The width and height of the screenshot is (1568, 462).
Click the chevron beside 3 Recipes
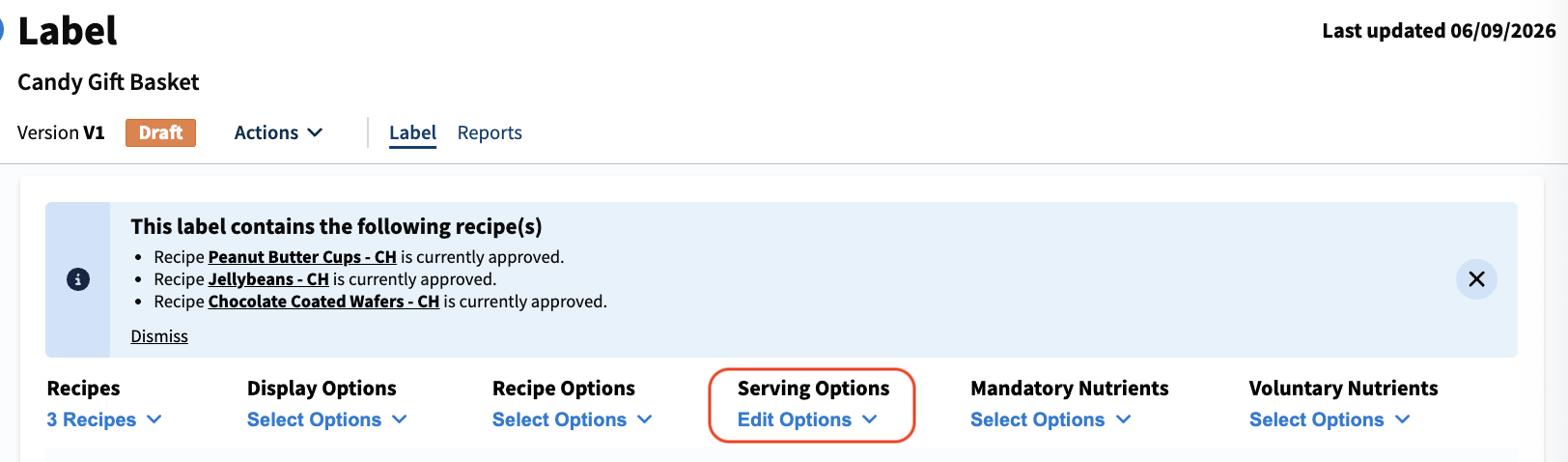coord(154,419)
